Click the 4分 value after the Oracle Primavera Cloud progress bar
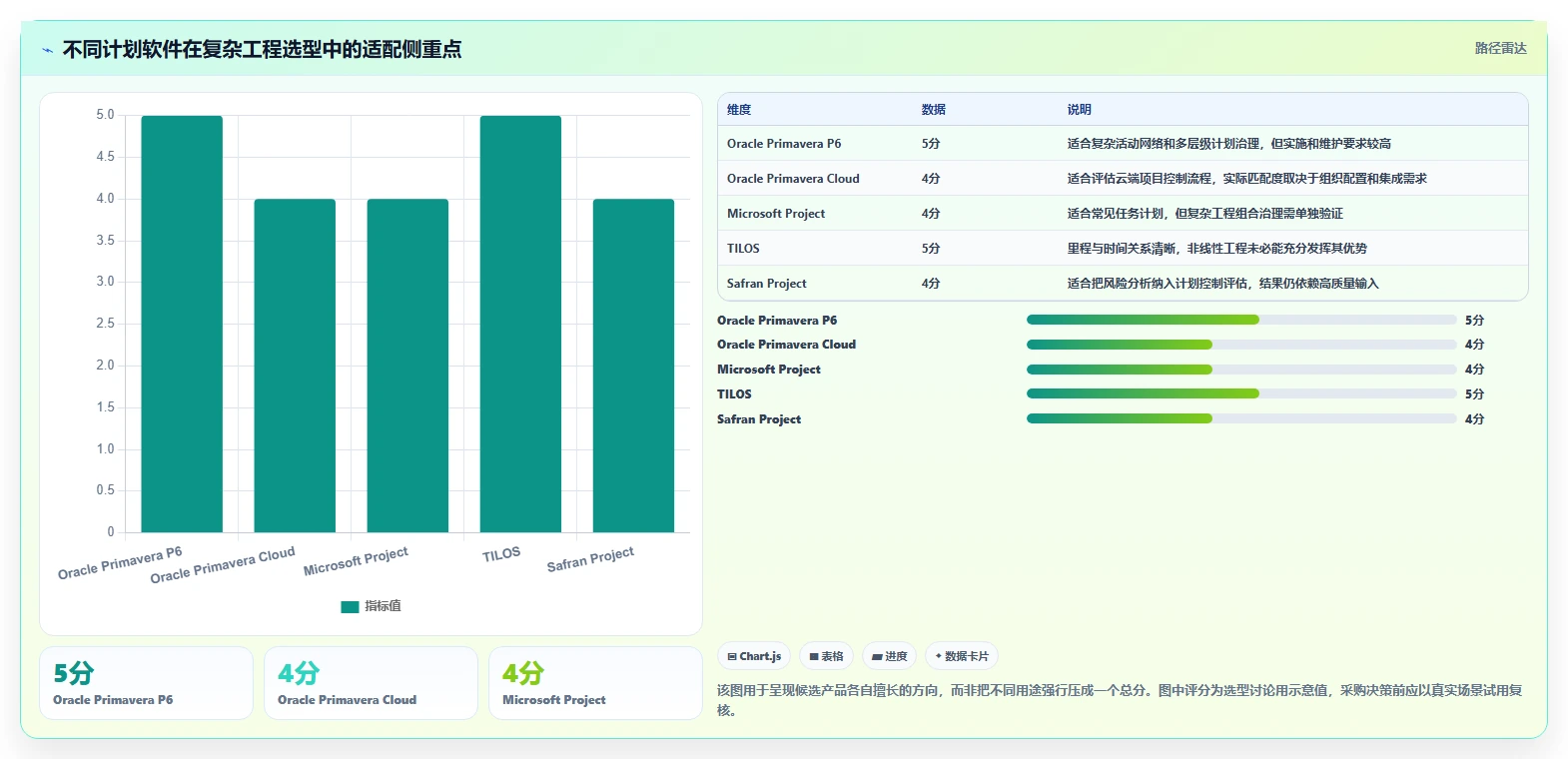Image resolution: width=1568 pixels, height=759 pixels. coord(1474,345)
